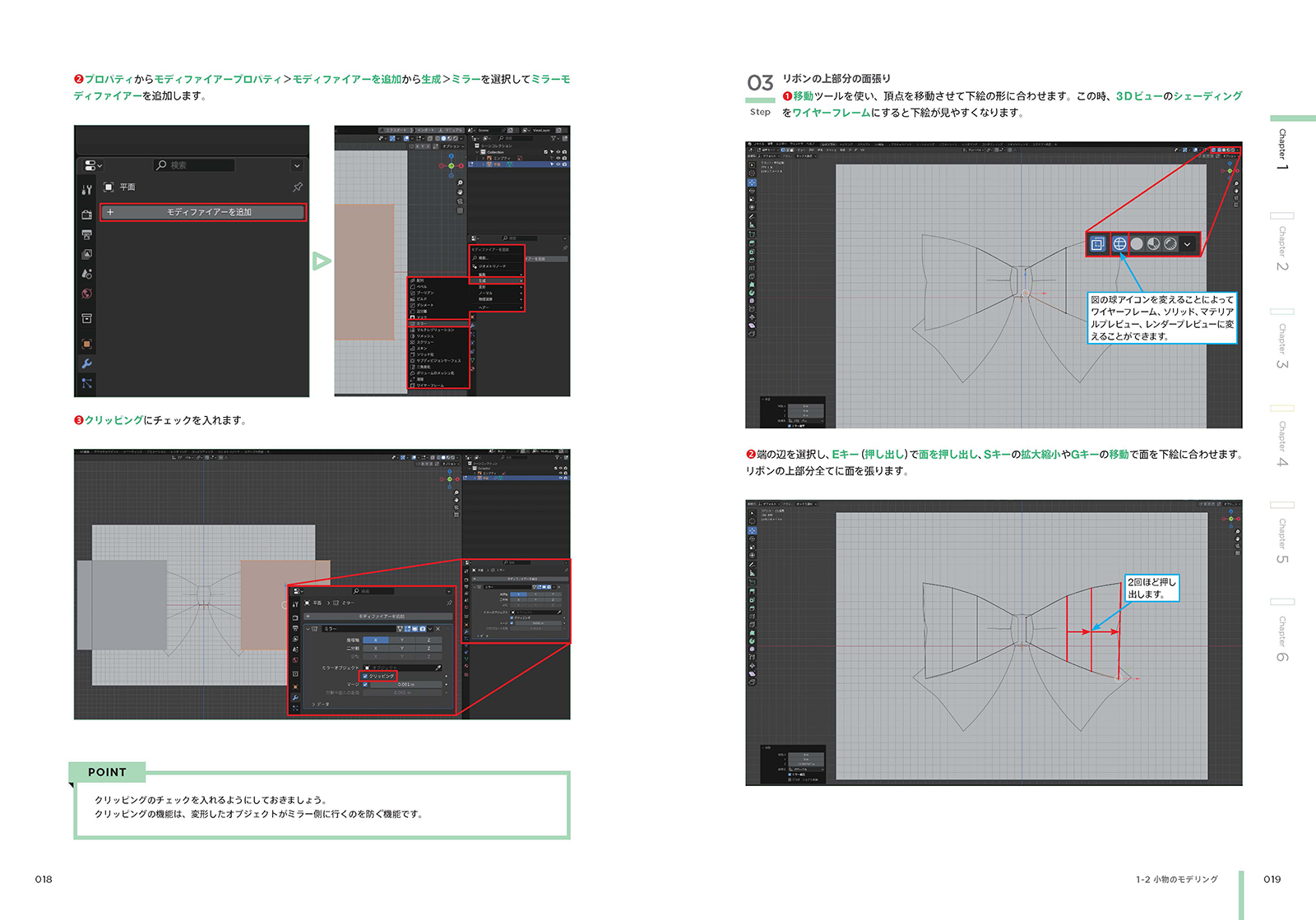Click 検索... entry at top of the modifier menu
The image size is (1316, 920).
[497, 257]
